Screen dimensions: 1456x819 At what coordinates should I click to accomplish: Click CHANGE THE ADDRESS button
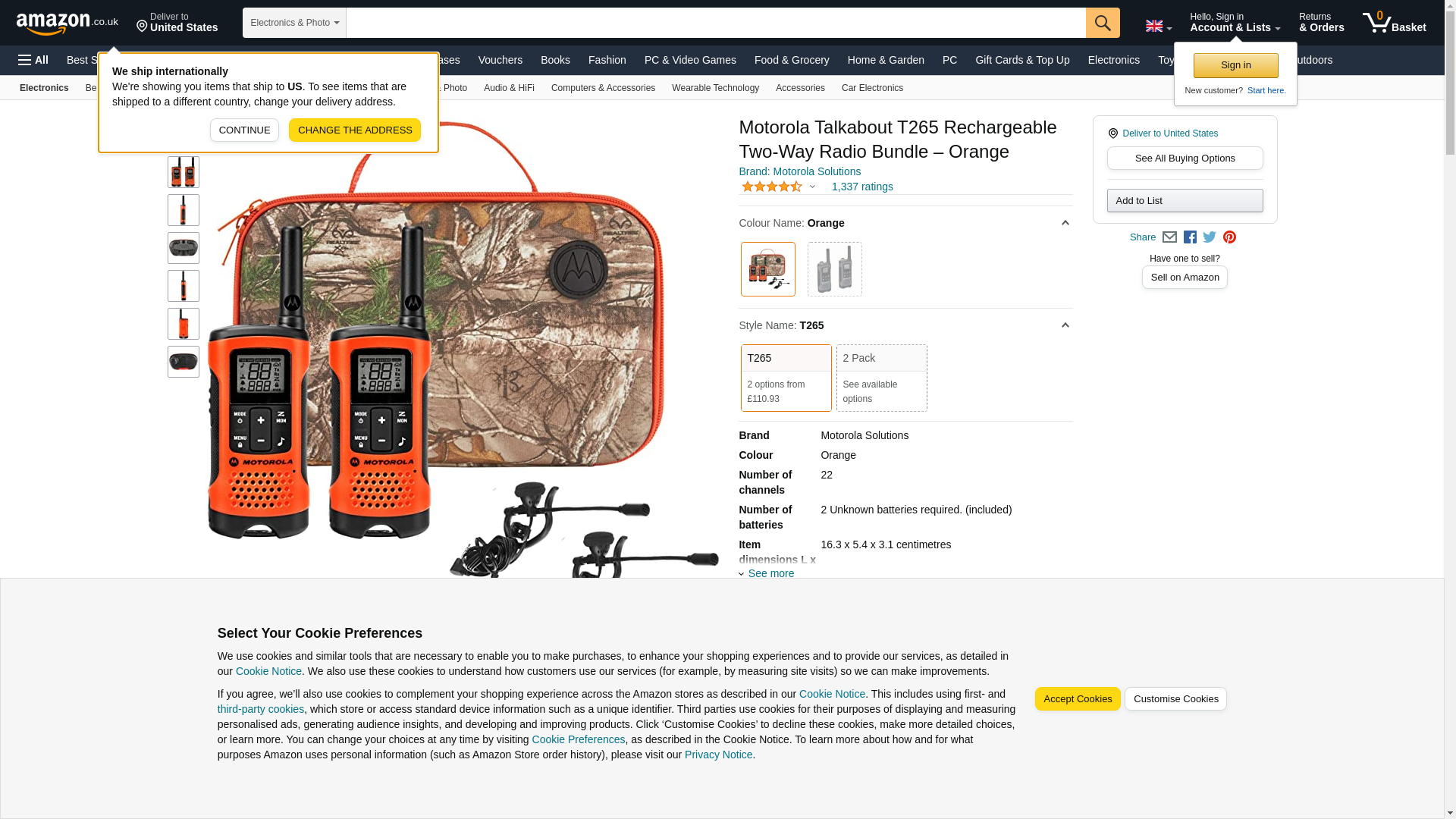(355, 130)
